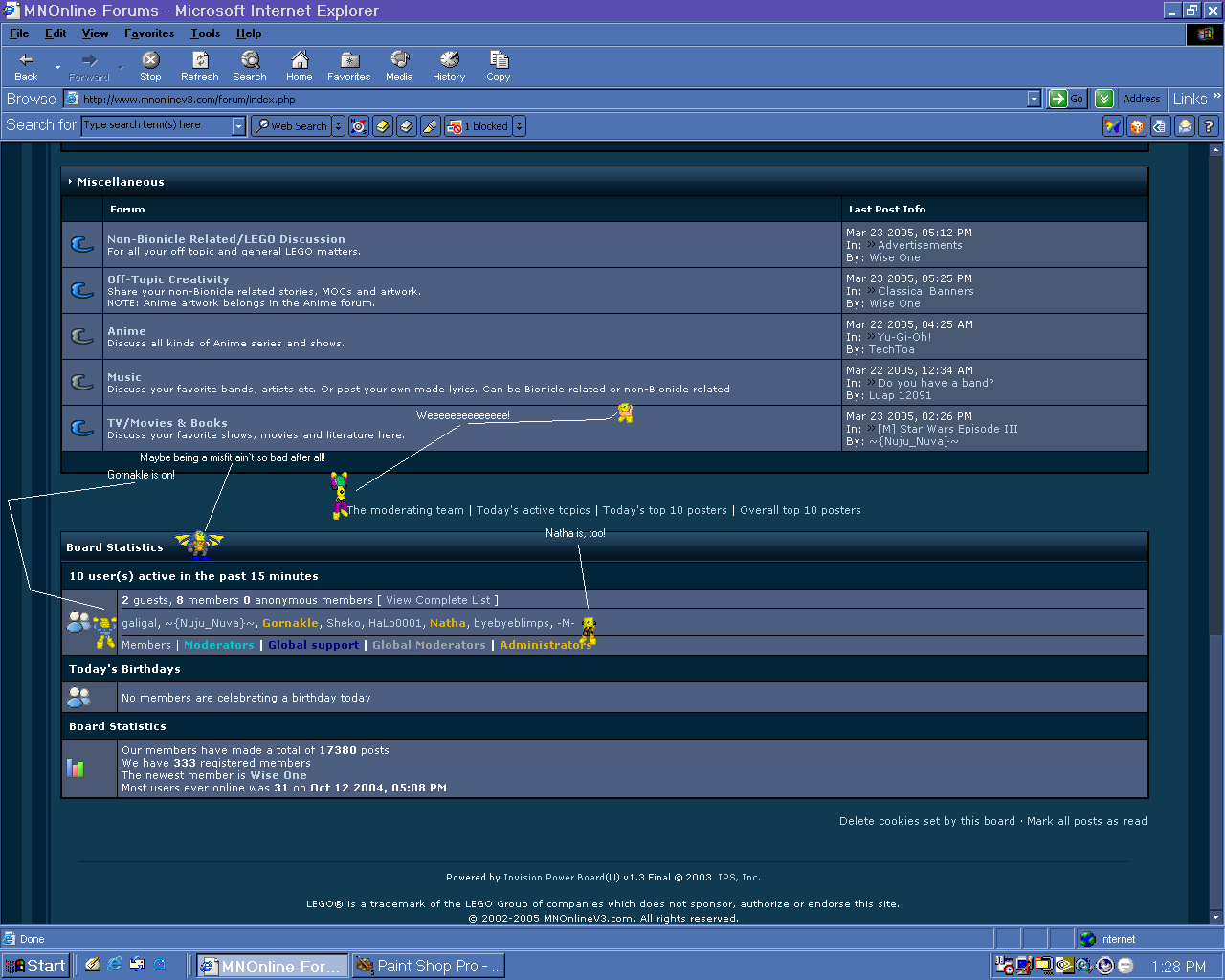Collapse the Miscellaneous category arrow

pyautogui.click(x=71, y=182)
